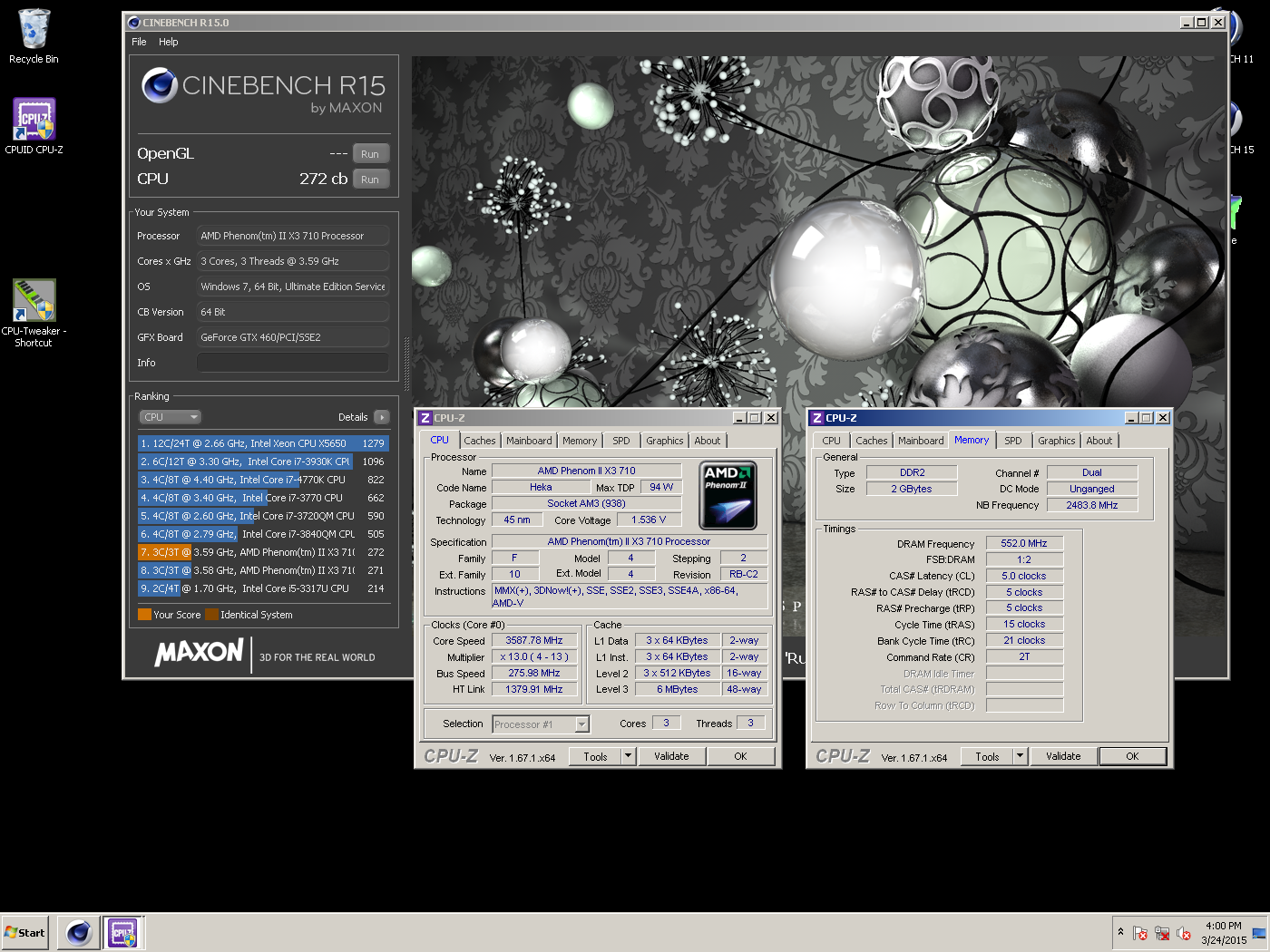
Task: Open the Recycle Bin desktop icon
Action: (34, 36)
